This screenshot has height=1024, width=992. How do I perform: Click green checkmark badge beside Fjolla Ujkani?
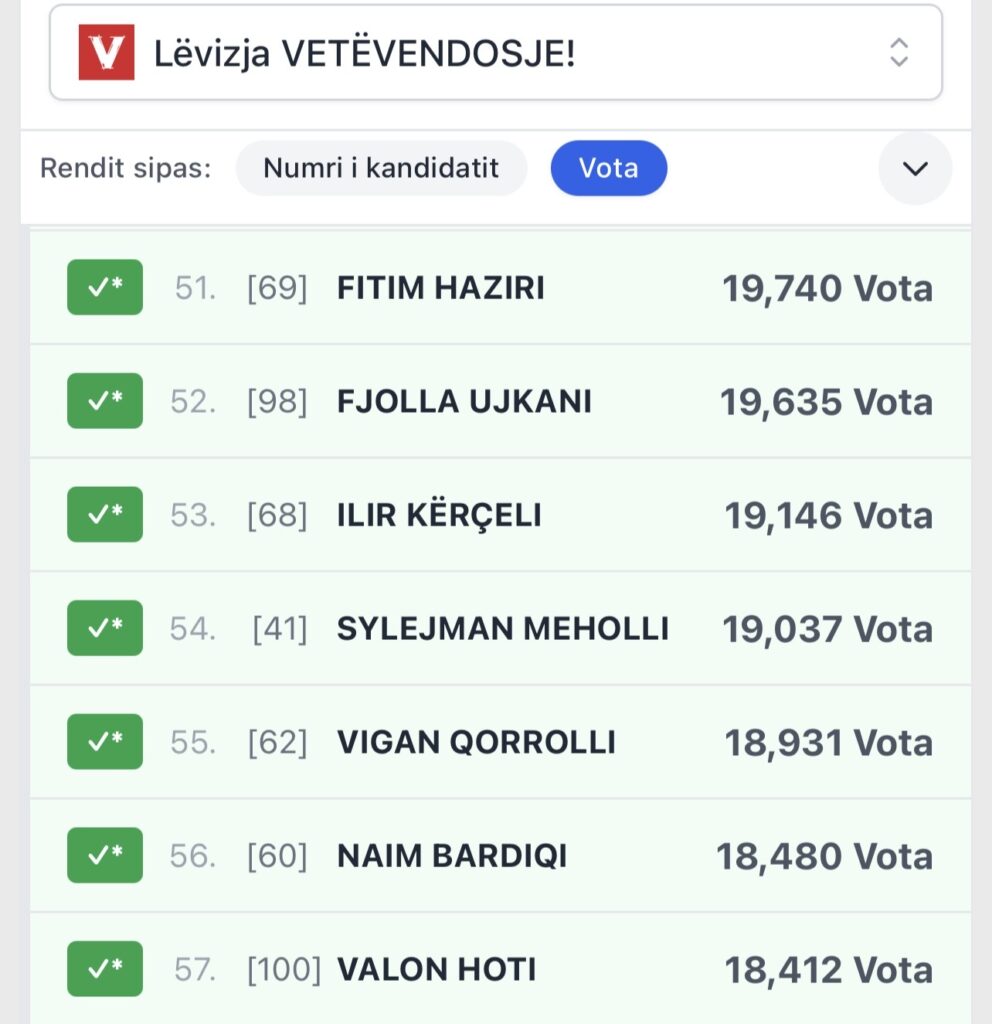(x=105, y=401)
